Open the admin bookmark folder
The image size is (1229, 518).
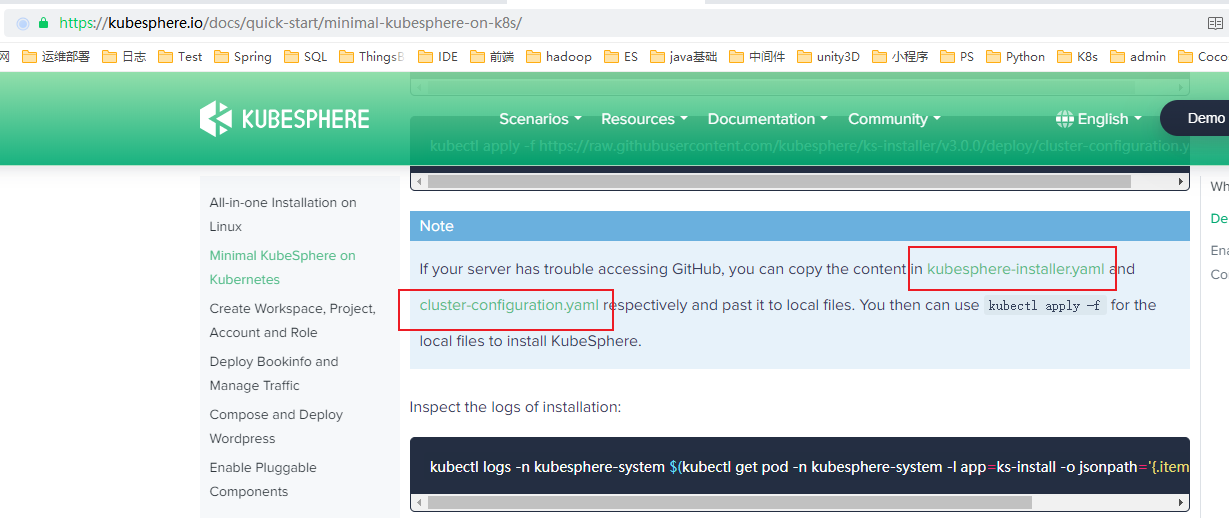pos(1138,57)
